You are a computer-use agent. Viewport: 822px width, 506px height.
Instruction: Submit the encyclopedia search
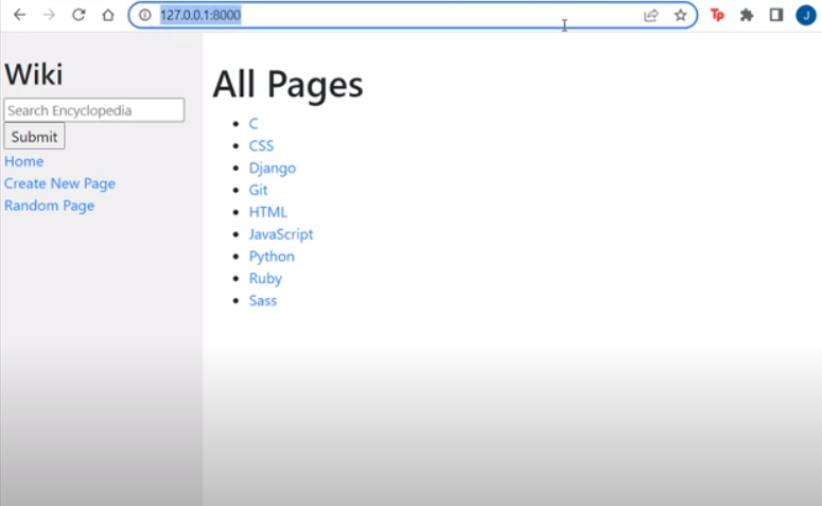point(35,136)
